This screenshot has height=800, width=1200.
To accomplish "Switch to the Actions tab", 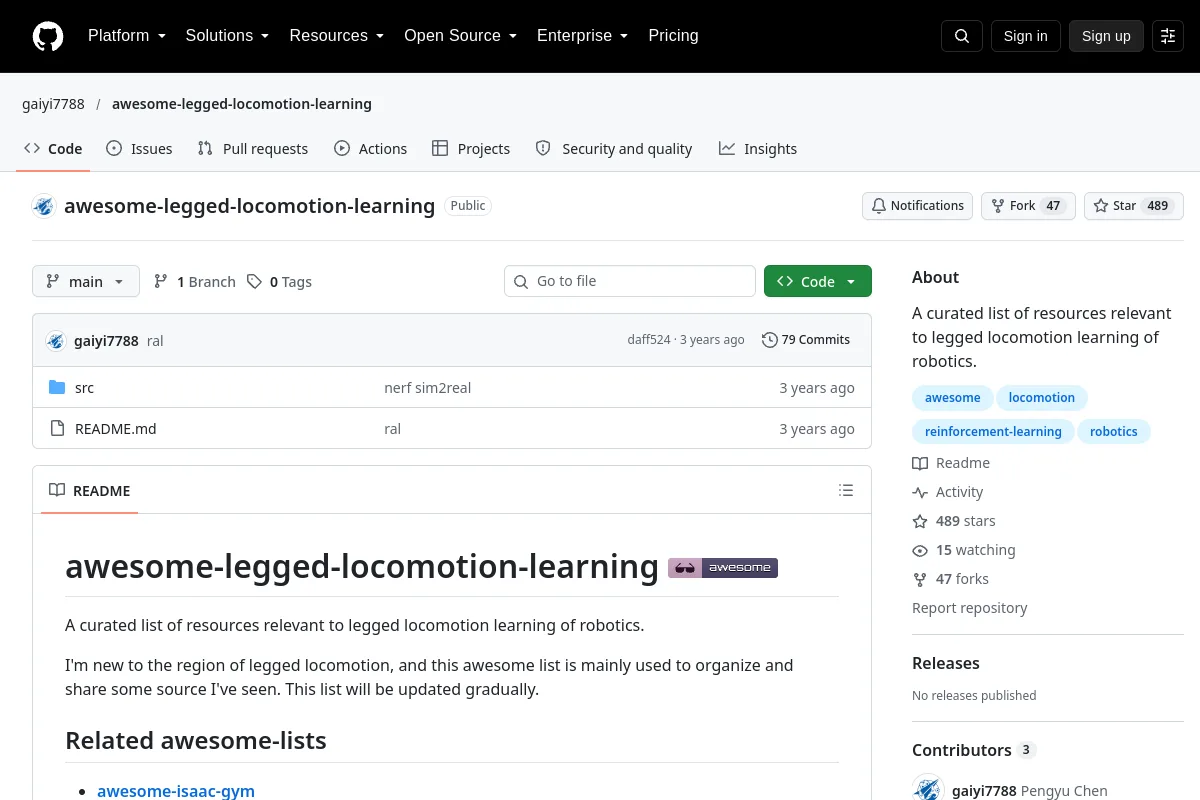I will point(371,148).
